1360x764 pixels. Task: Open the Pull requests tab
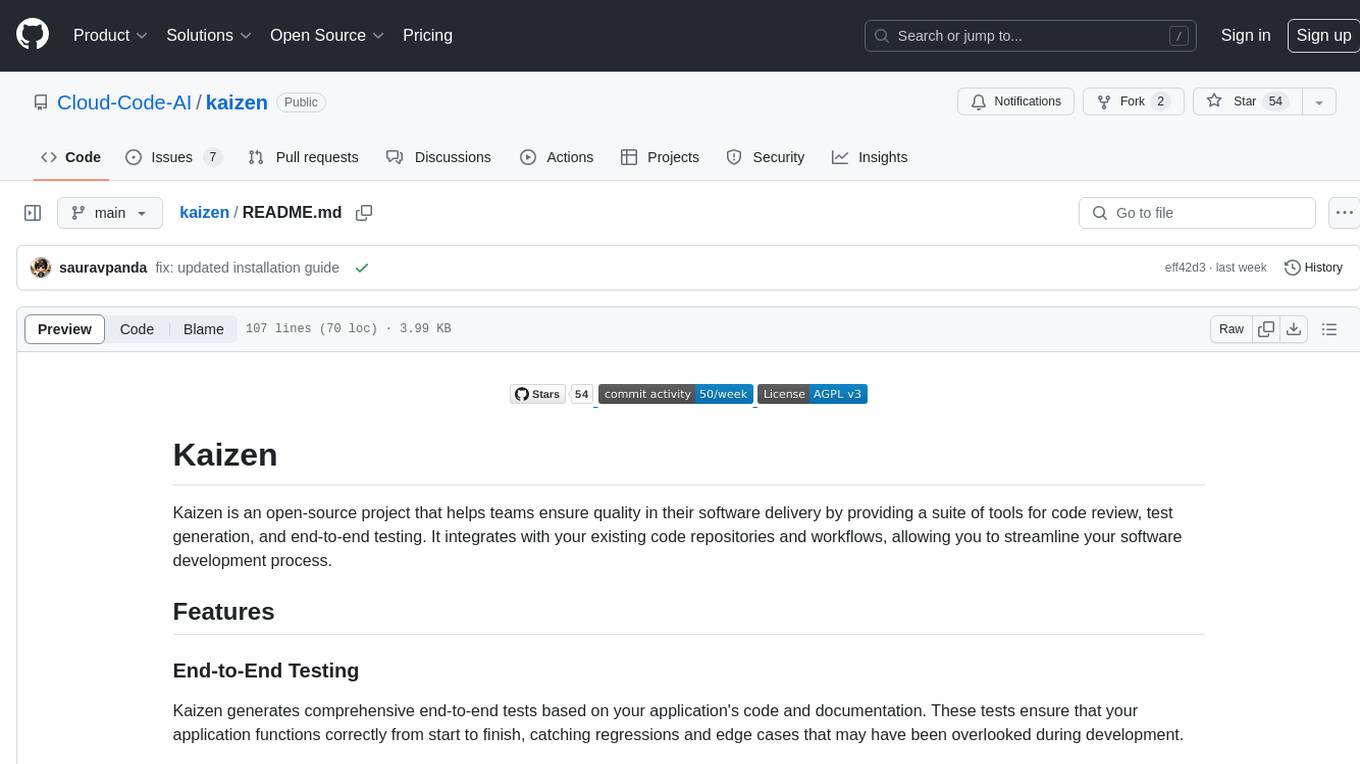(x=303, y=157)
